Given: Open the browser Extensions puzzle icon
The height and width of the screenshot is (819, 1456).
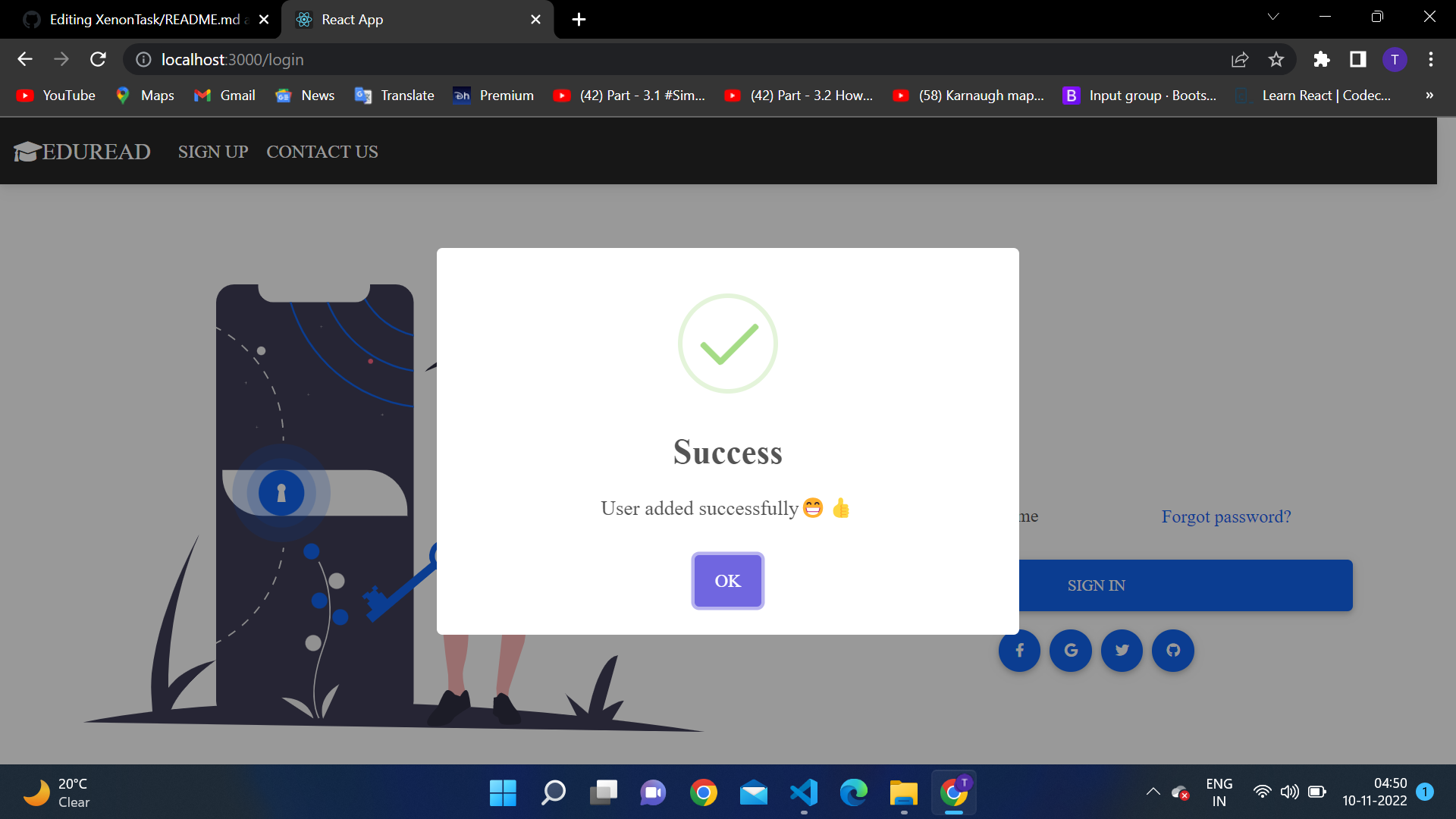Looking at the screenshot, I should point(1322,59).
